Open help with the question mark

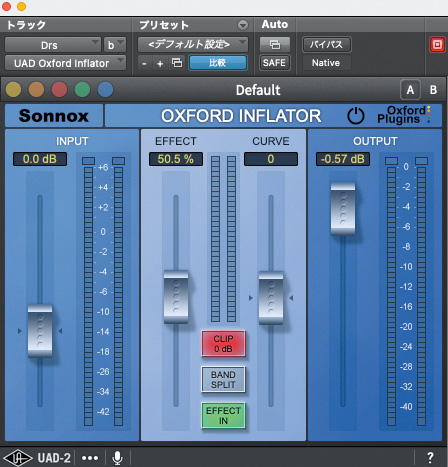click(x=430, y=457)
